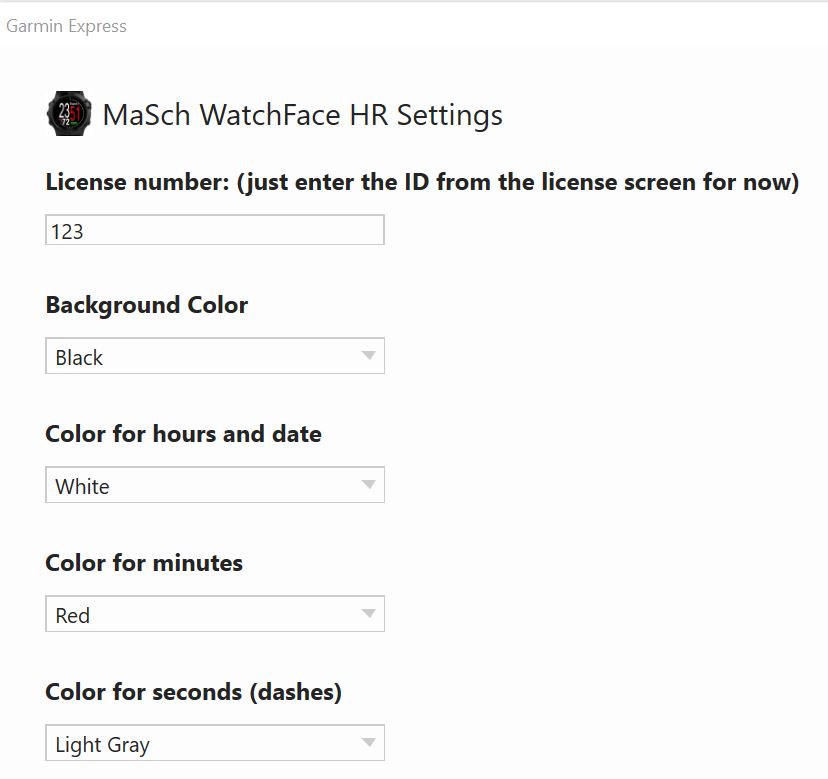Image resolution: width=828 pixels, height=779 pixels.
Task: Click the arrow beside the Light Gray selection
Action: tap(369, 742)
